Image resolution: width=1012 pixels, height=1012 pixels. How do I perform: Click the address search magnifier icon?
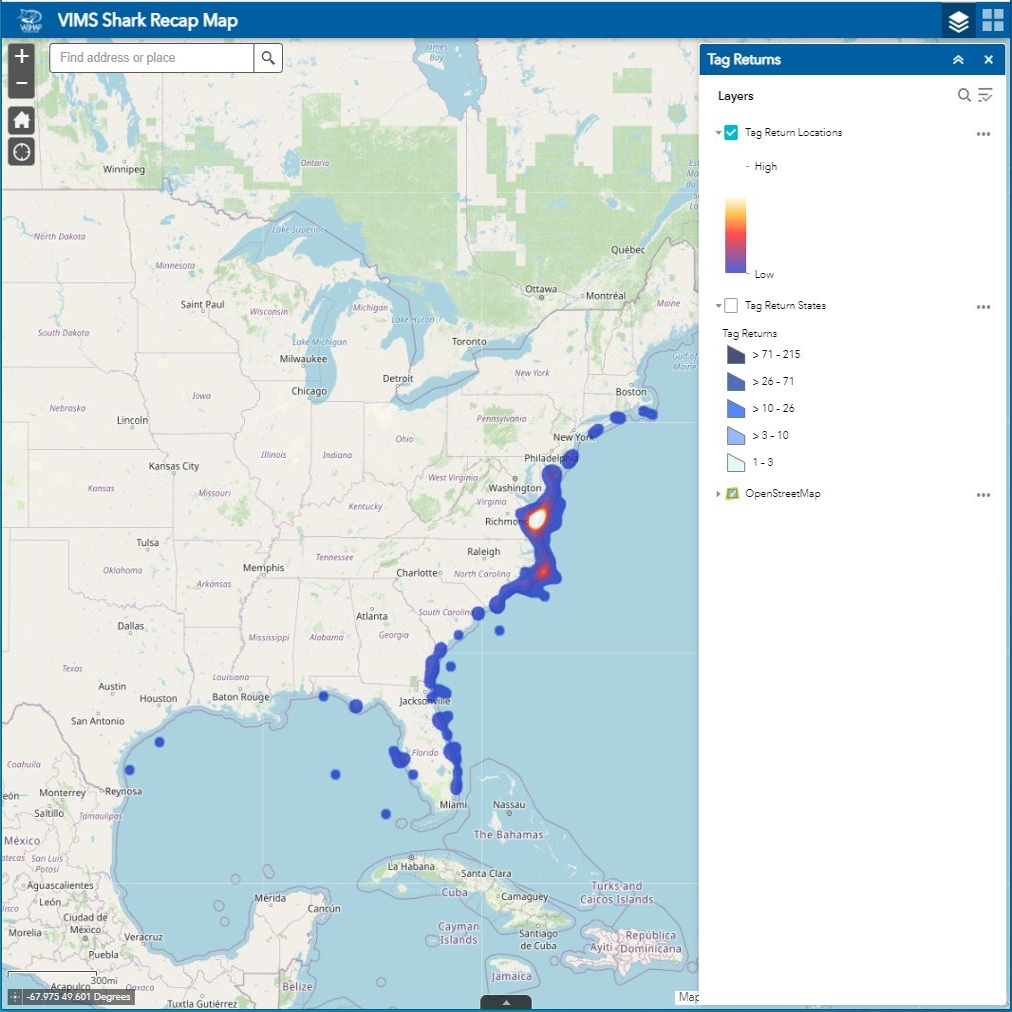[x=268, y=58]
